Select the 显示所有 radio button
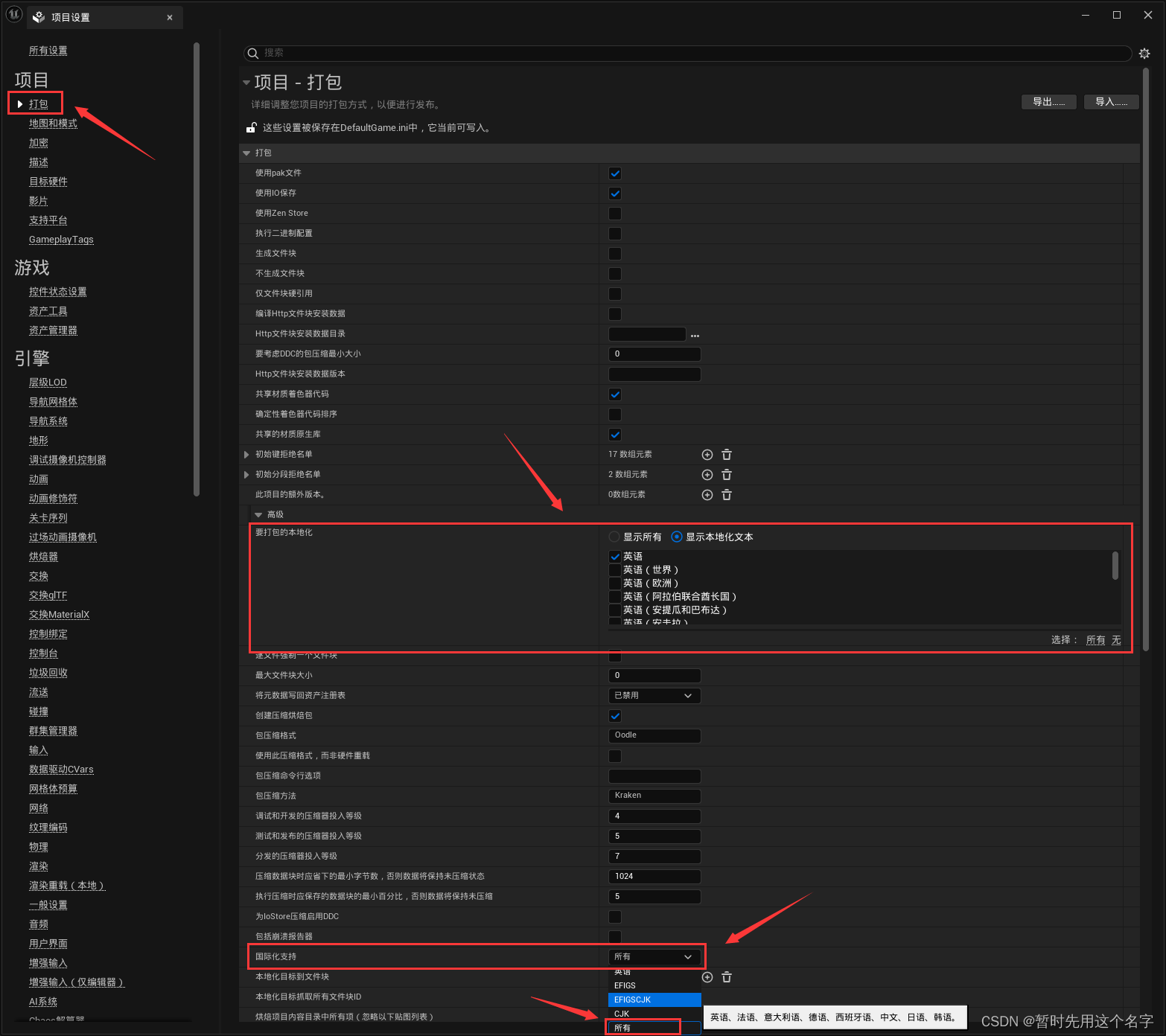Image resolution: width=1166 pixels, height=1036 pixels. point(614,537)
